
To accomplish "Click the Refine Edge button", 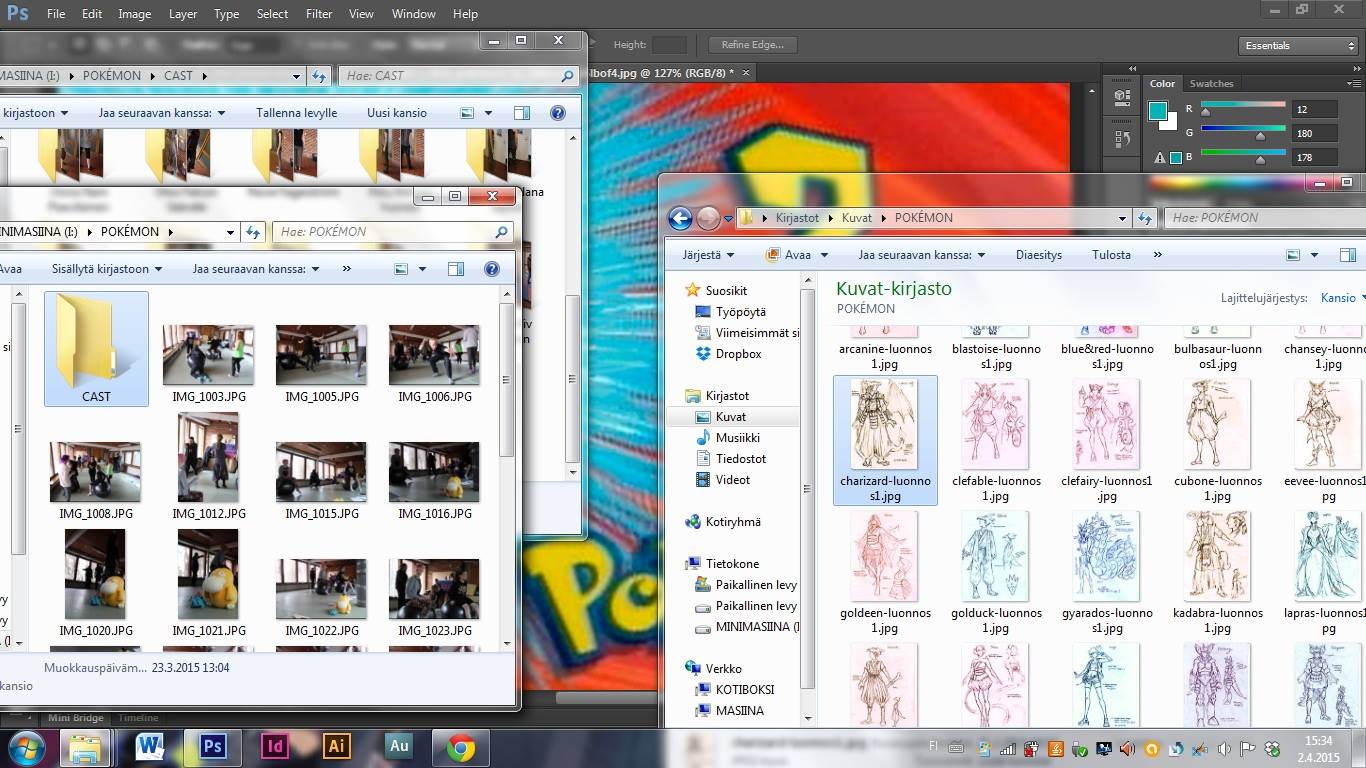I will (752, 45).
